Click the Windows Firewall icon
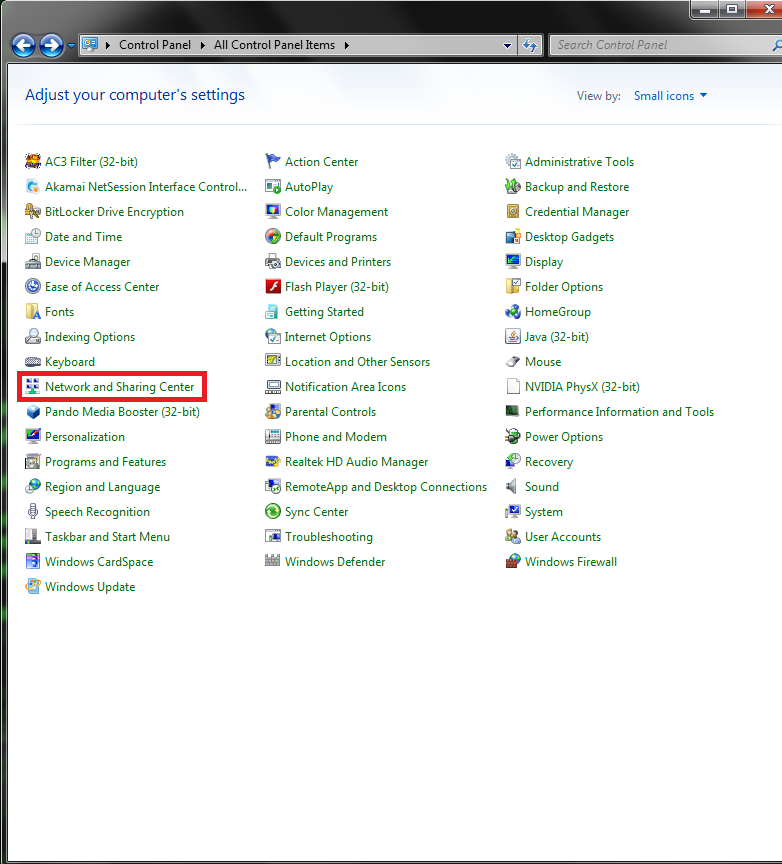This screenshot has height=864, width=782. point(513,561)
